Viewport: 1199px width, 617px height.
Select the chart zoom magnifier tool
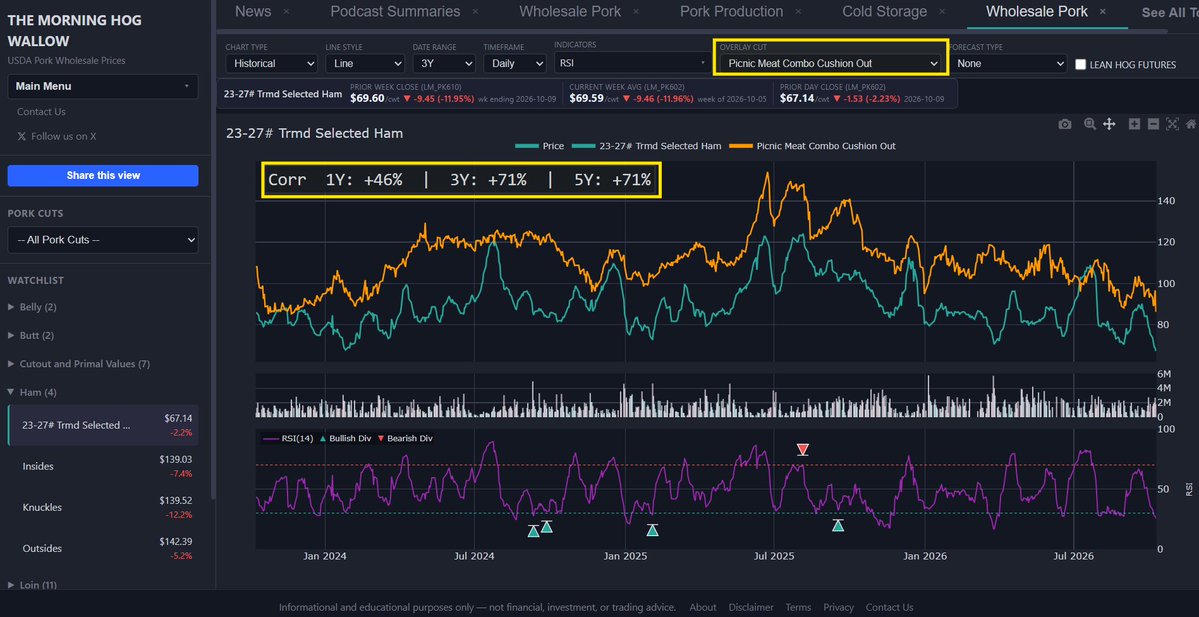(1090, 125)
